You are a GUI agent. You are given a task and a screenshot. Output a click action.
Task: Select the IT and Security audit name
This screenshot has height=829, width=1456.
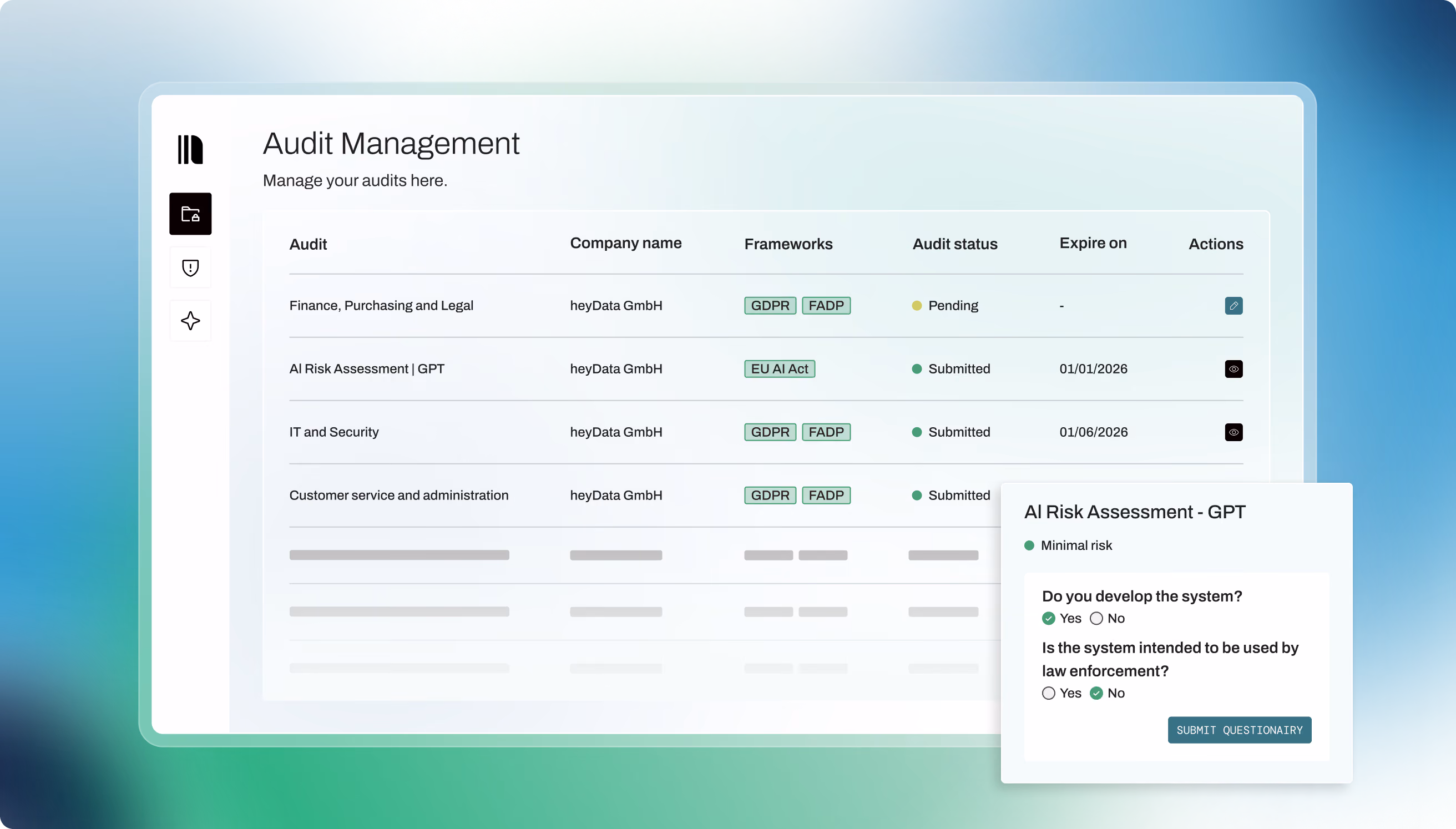click(333, 432)
